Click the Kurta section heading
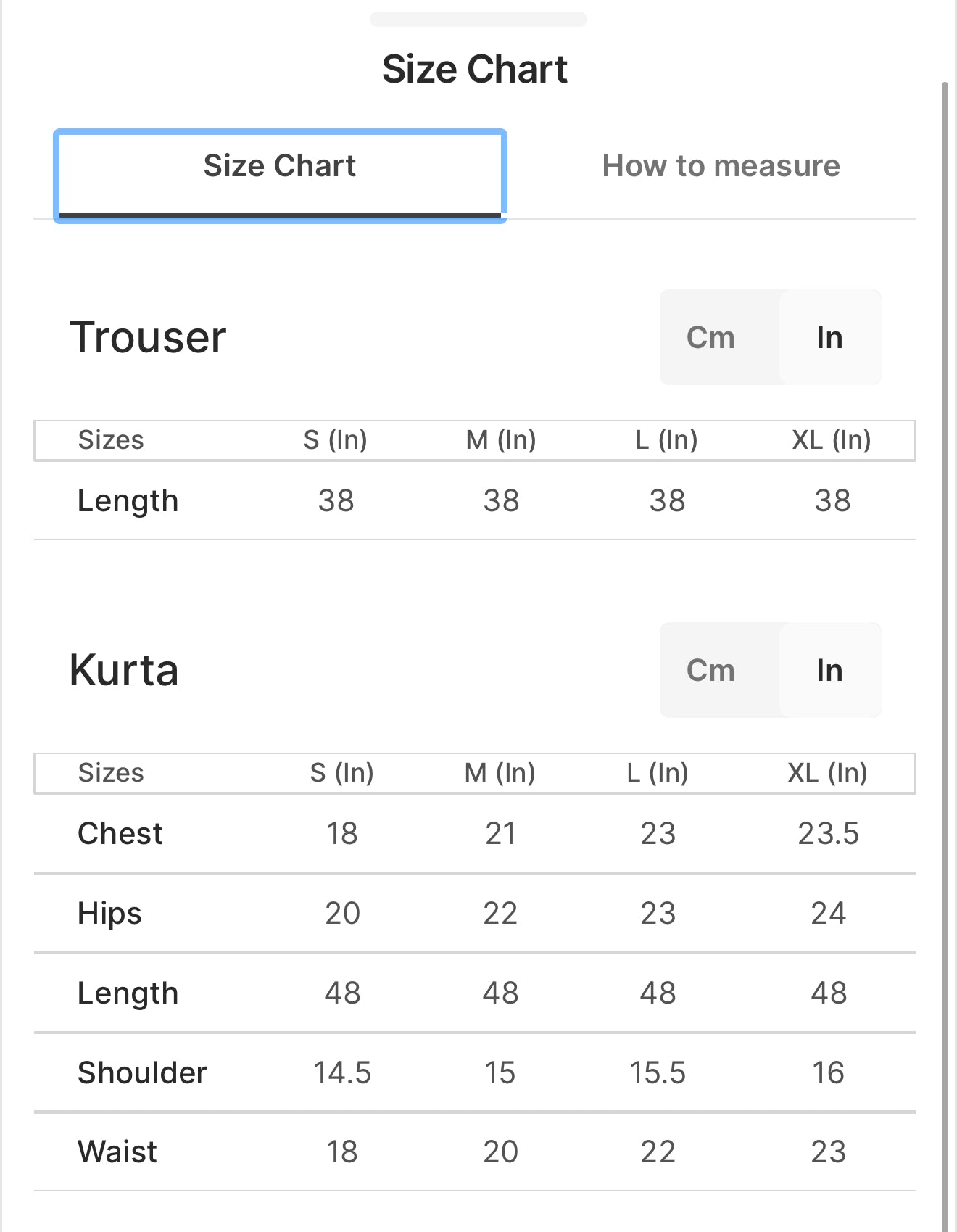The width and height of the screenshot is (957, 1232). [124, 670]
